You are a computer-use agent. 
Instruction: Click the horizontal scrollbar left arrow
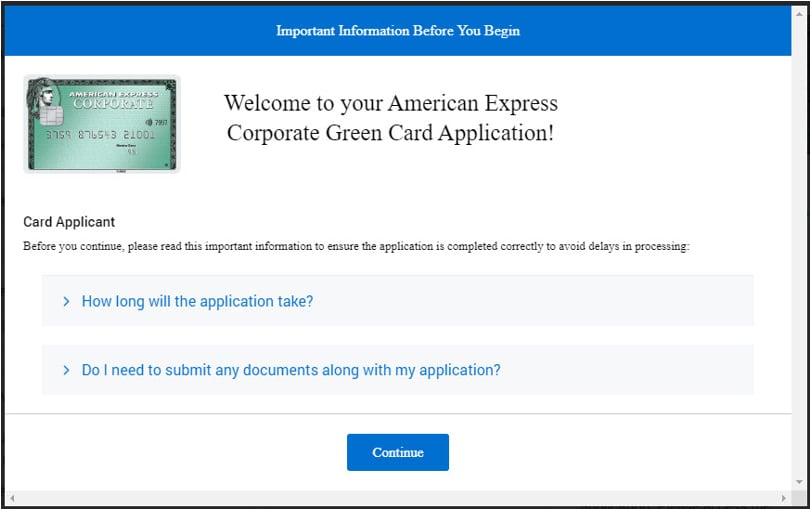coord(12,499)
